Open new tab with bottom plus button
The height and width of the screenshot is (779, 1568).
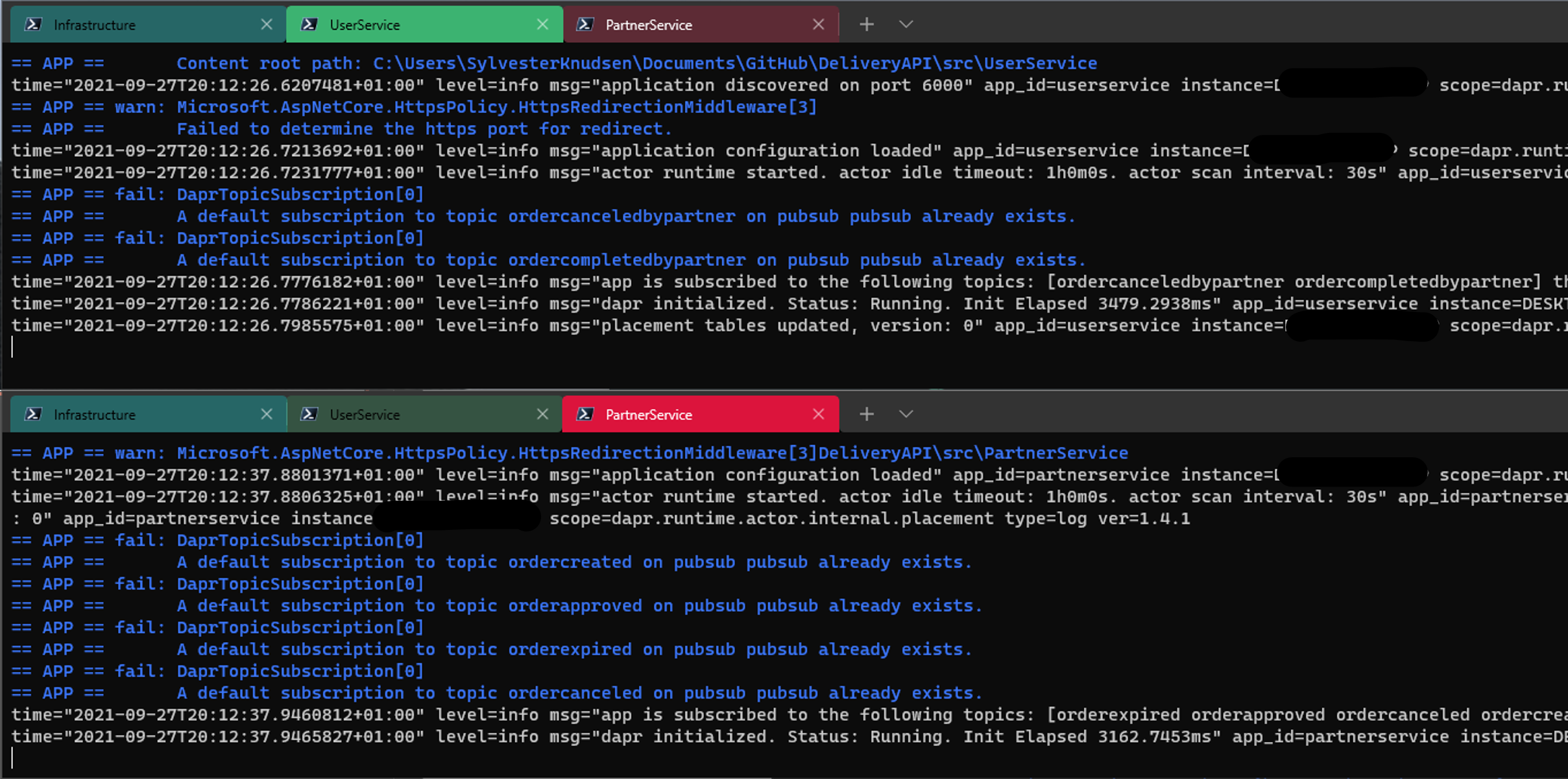click(x=867, y=414)
